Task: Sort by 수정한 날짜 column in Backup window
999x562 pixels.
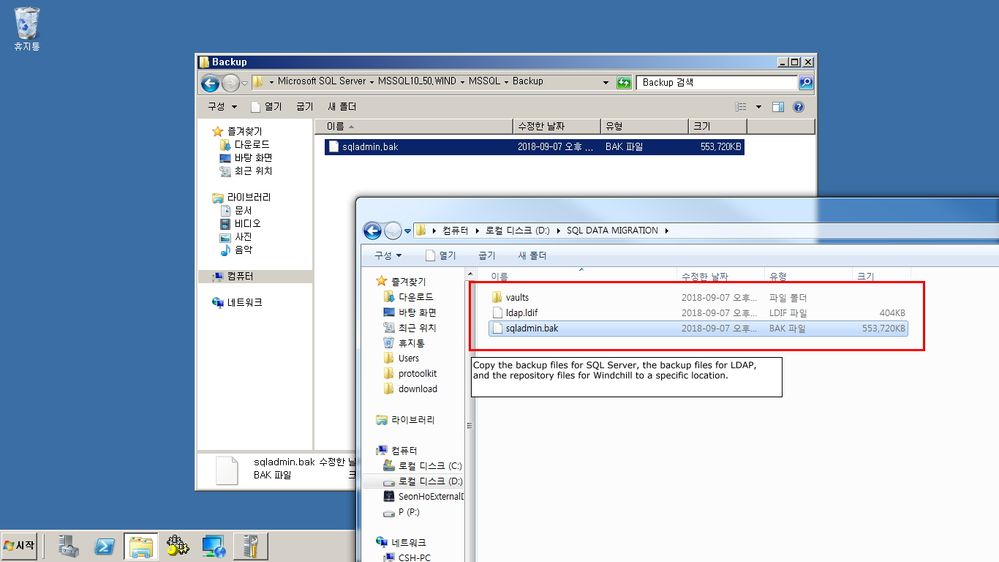Action: point(556,126)
